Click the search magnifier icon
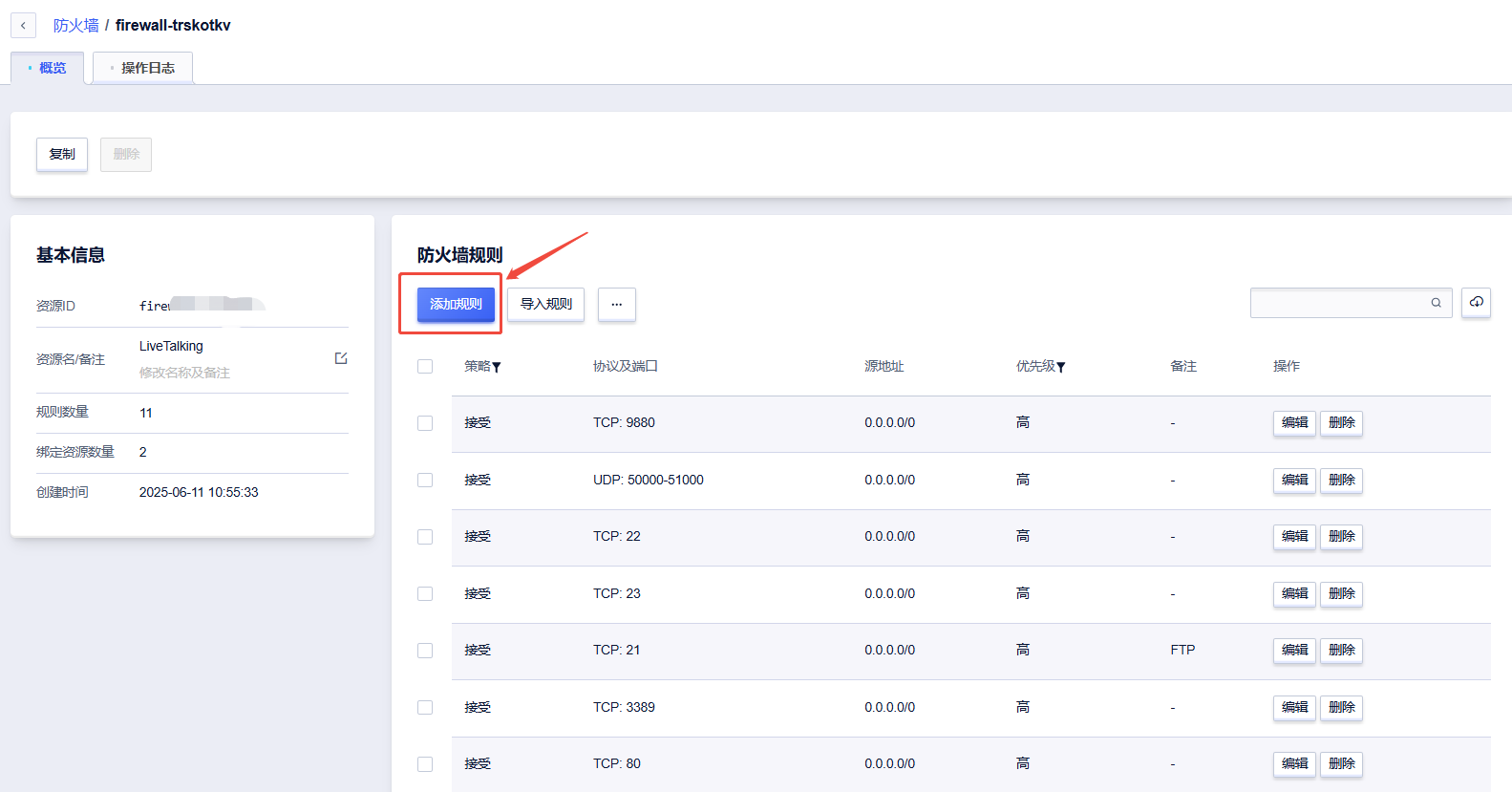 1436,303
